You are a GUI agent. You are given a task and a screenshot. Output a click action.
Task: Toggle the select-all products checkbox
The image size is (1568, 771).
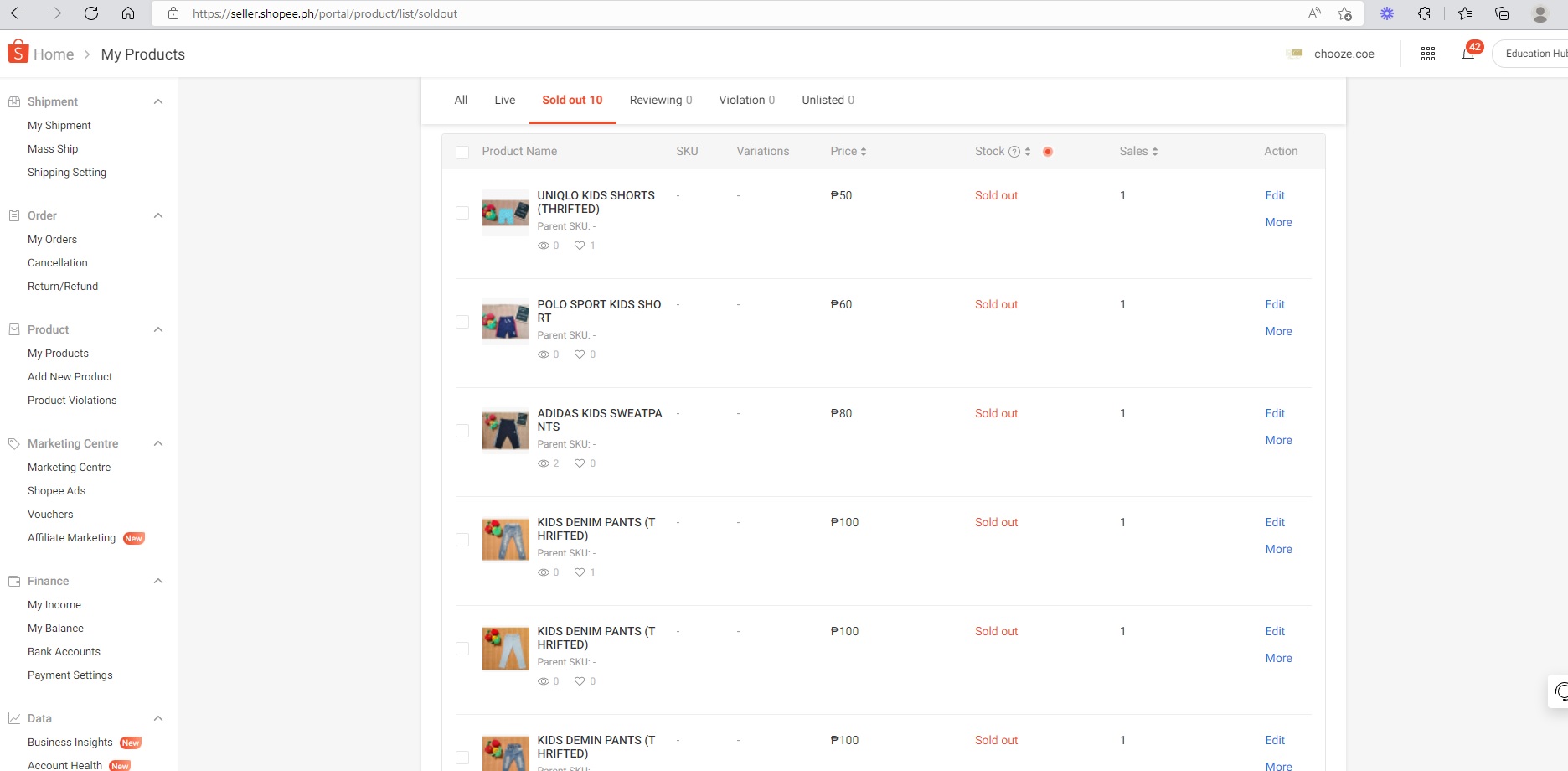(462, 152)
